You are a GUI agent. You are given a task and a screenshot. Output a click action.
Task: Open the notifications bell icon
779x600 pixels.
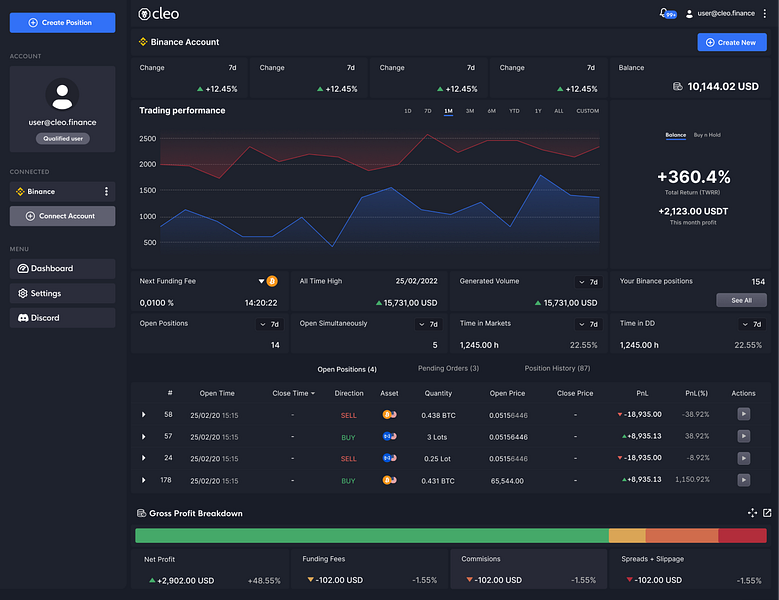(x=664, y=13)
